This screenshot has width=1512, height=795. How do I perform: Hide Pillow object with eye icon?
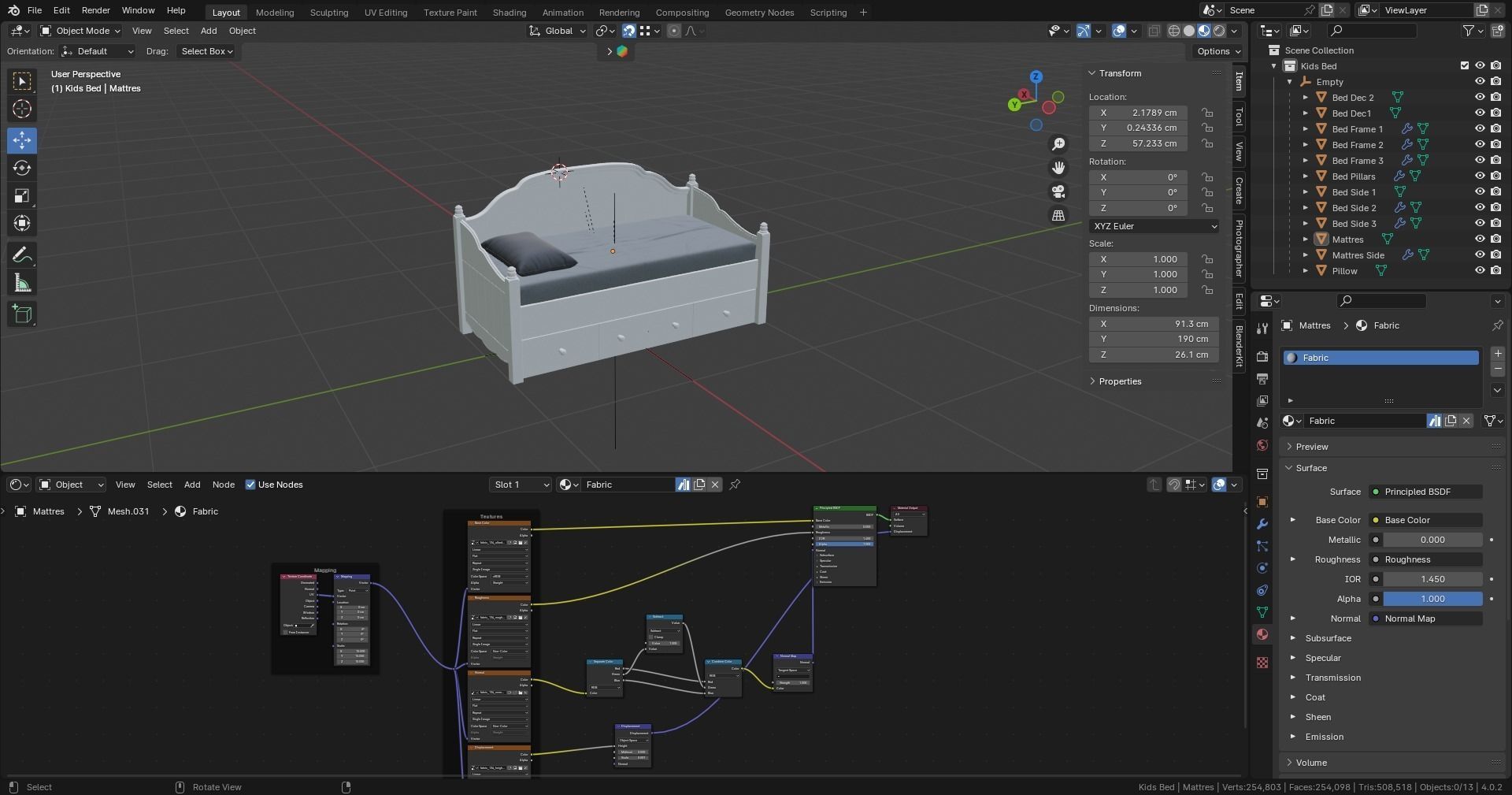tap(1480, 271)
